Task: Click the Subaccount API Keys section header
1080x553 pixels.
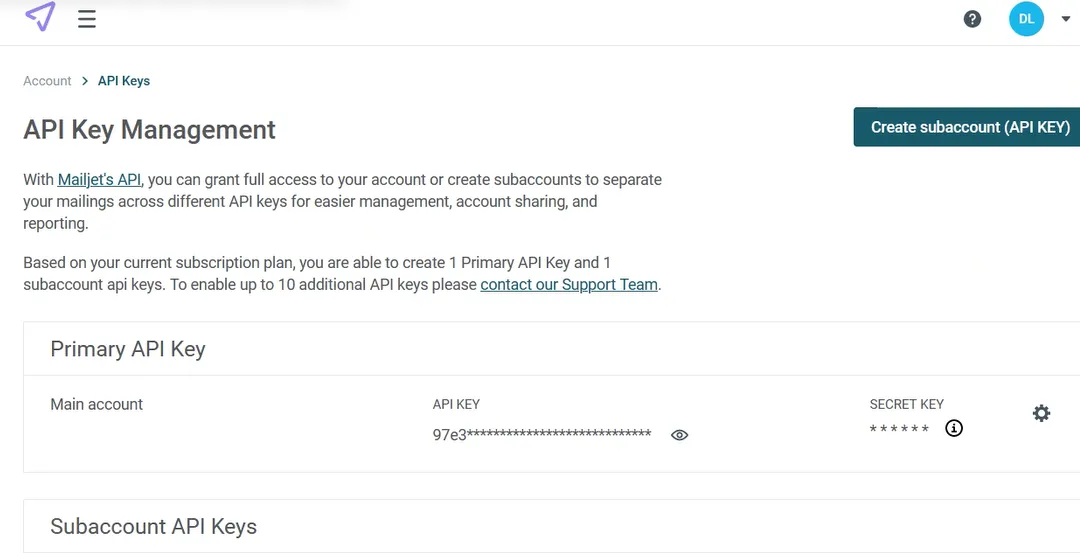Action: [x=154, y=526]
